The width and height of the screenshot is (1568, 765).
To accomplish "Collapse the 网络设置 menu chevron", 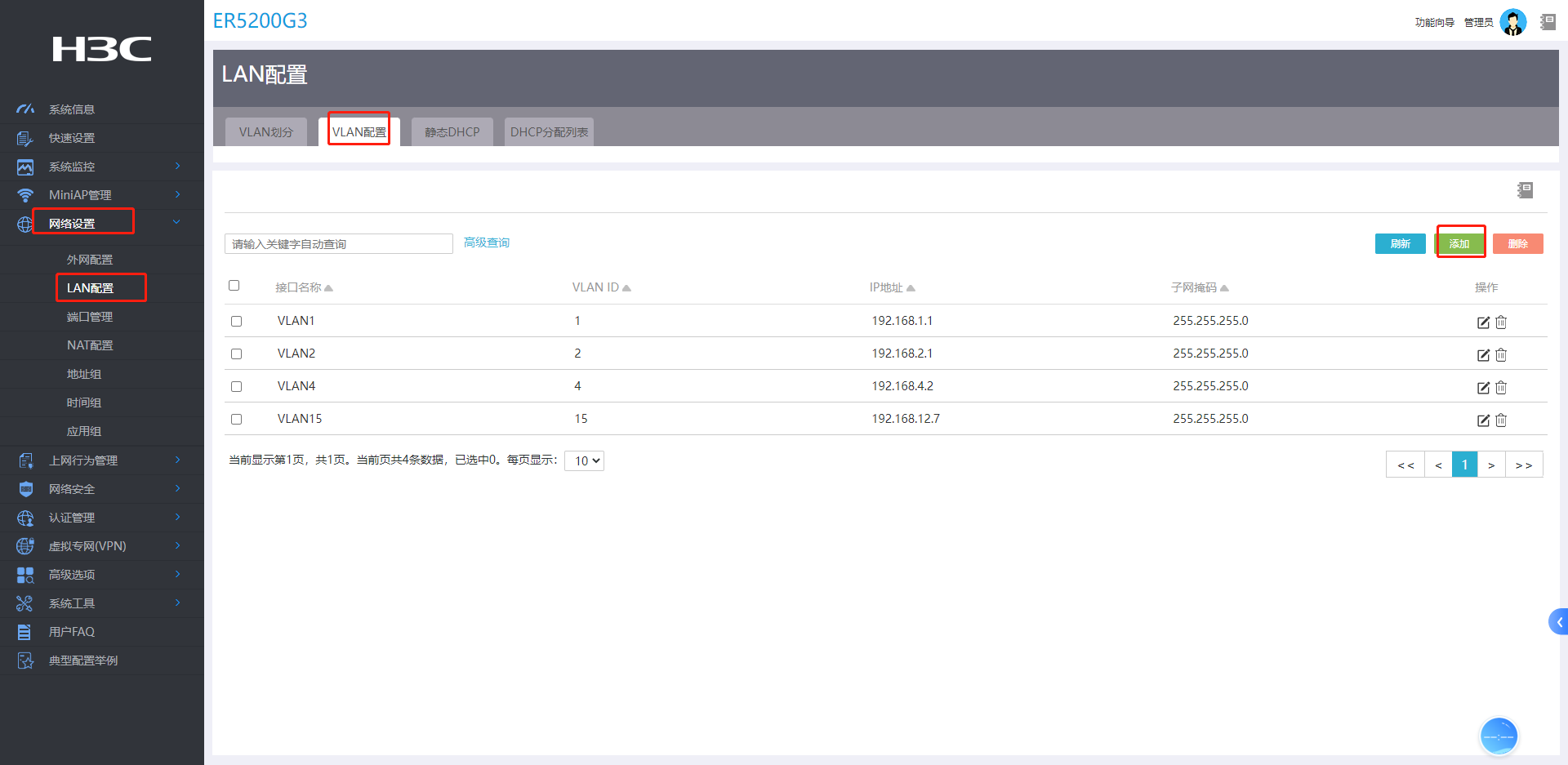I will pyautogui.click(x=176, y=222).
